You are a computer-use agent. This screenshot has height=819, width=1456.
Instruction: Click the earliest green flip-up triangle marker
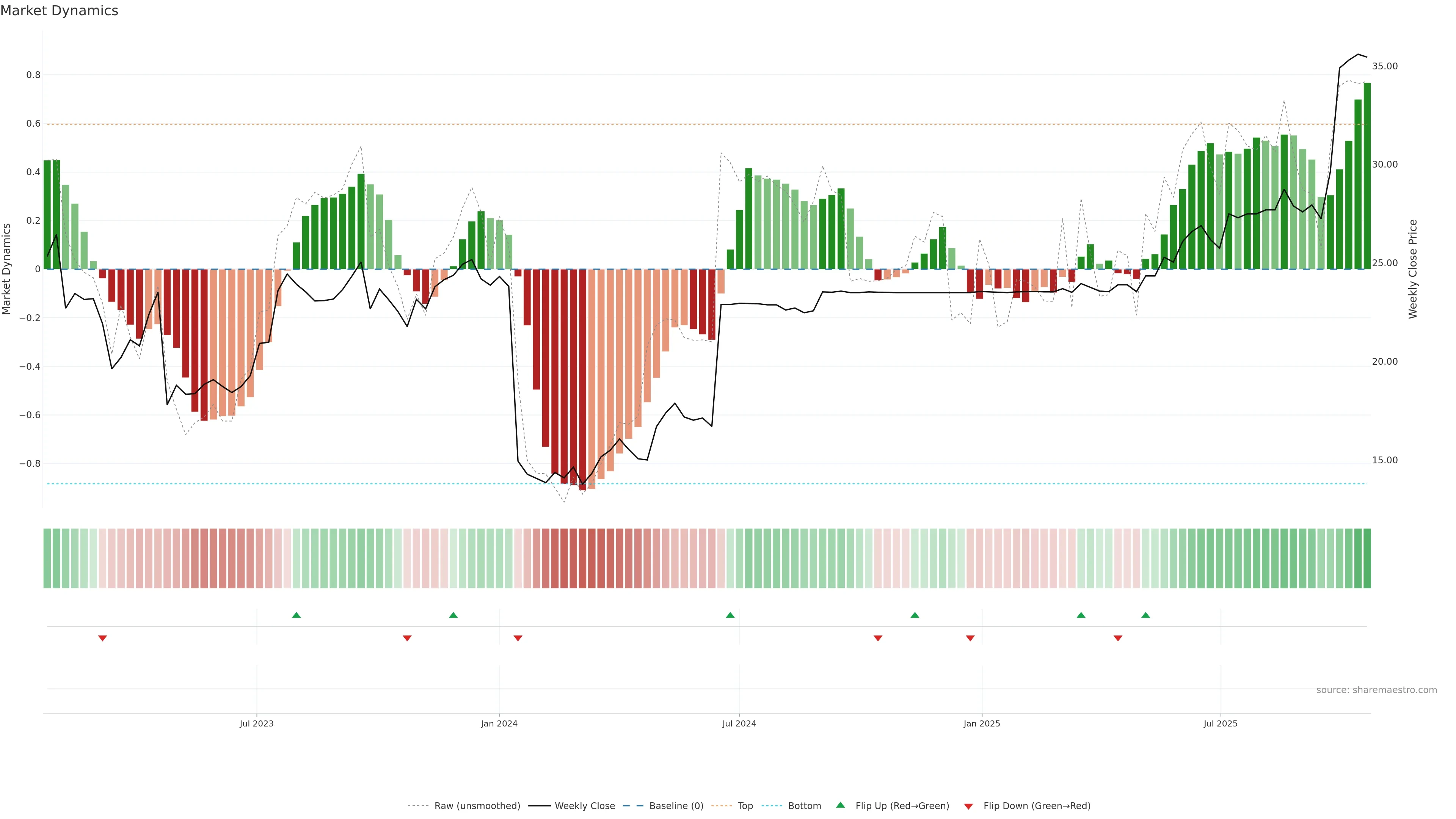pos(296,615)
